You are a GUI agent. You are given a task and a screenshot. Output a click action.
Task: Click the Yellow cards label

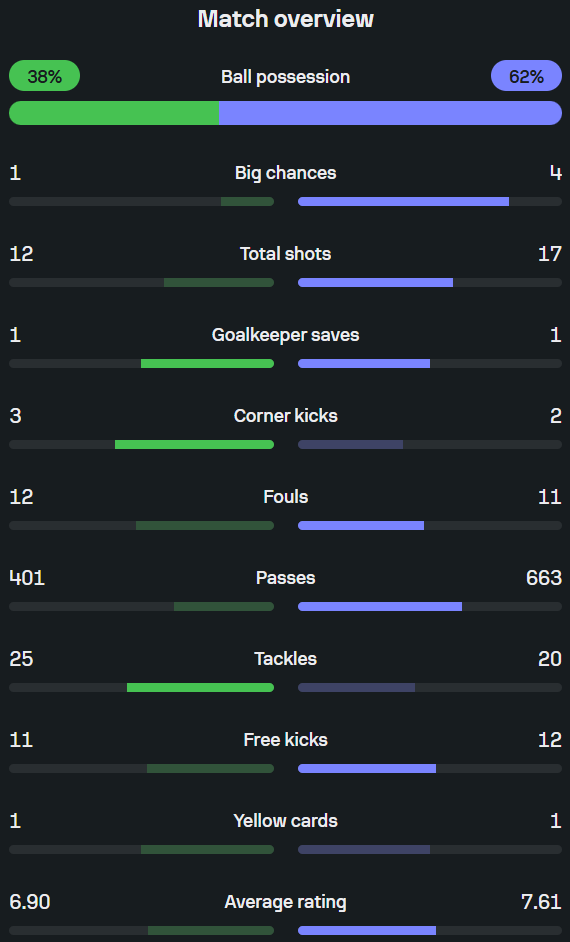click(285, 821)
